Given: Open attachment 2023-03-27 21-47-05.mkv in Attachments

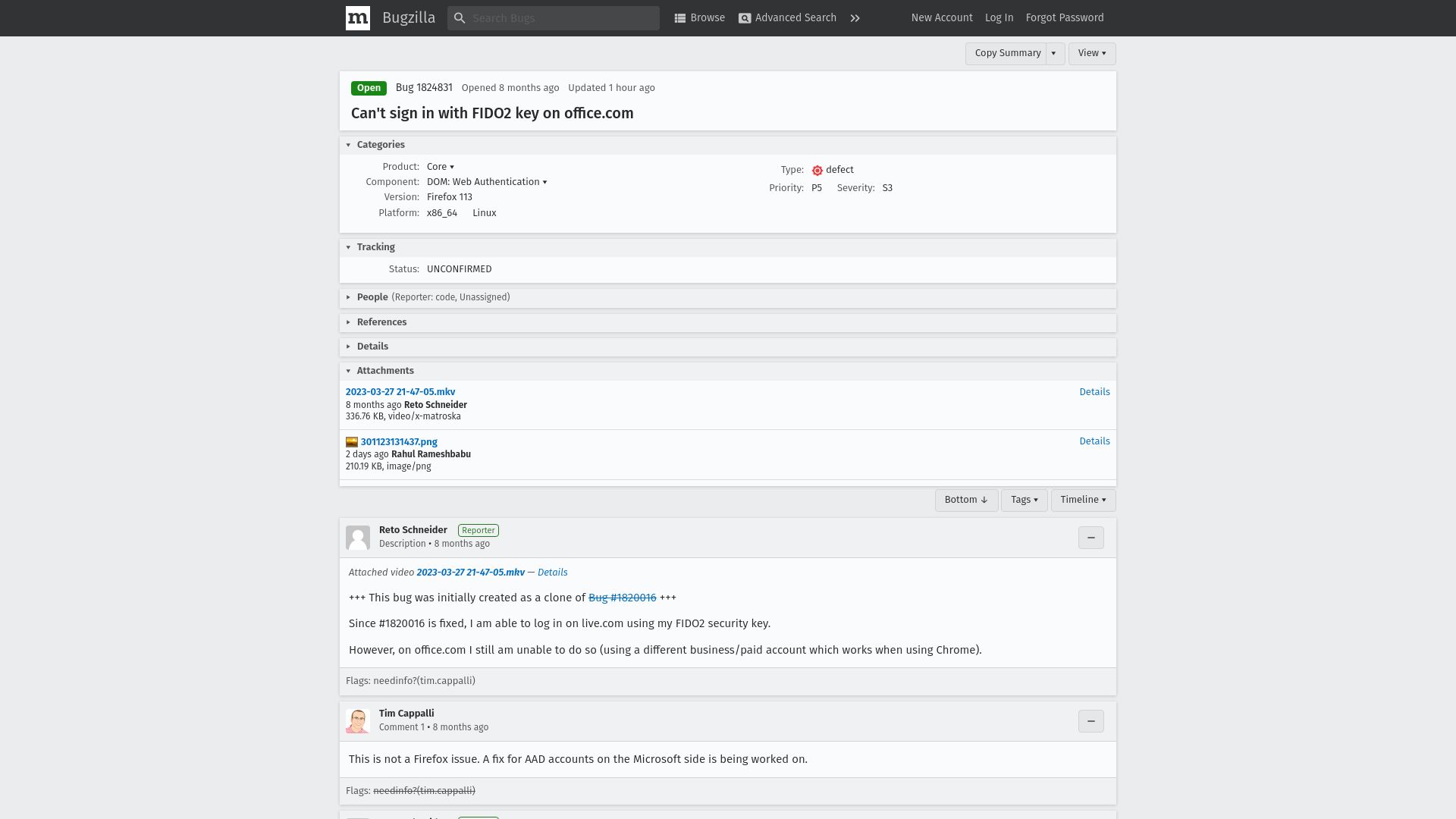Looking at the screenshot, I should click(x=400, y=392).
